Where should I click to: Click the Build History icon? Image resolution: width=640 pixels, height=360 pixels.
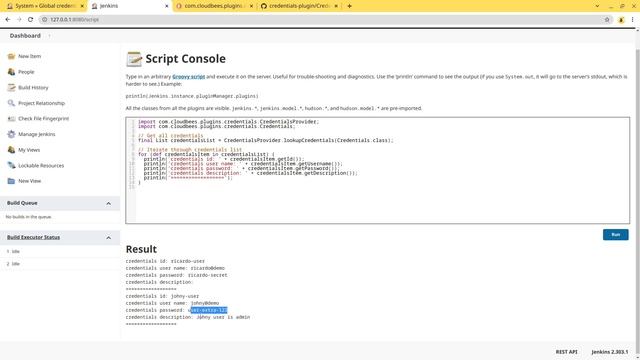(11, 87)
